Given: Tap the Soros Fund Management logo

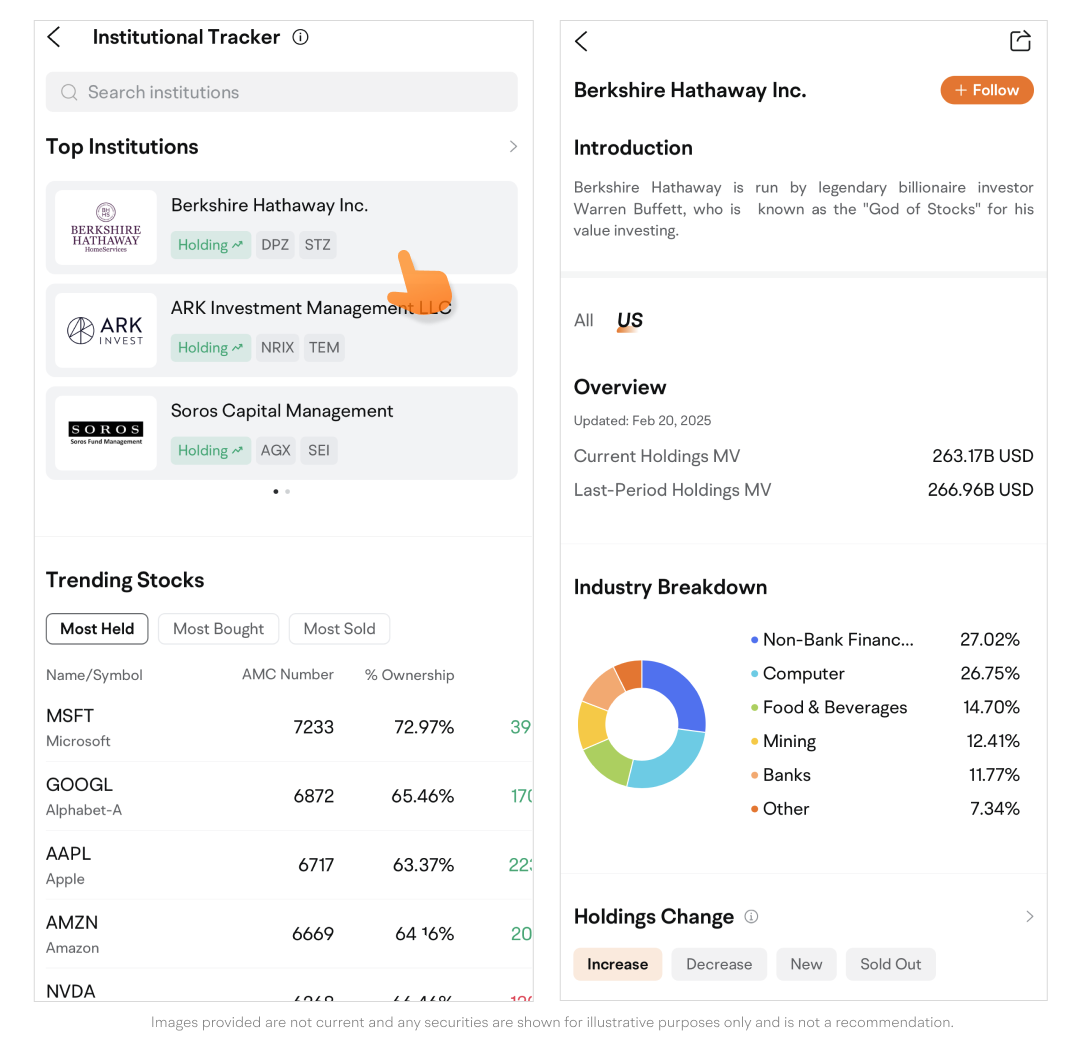Looking at the screenshot, I should (x=106, y=433).
